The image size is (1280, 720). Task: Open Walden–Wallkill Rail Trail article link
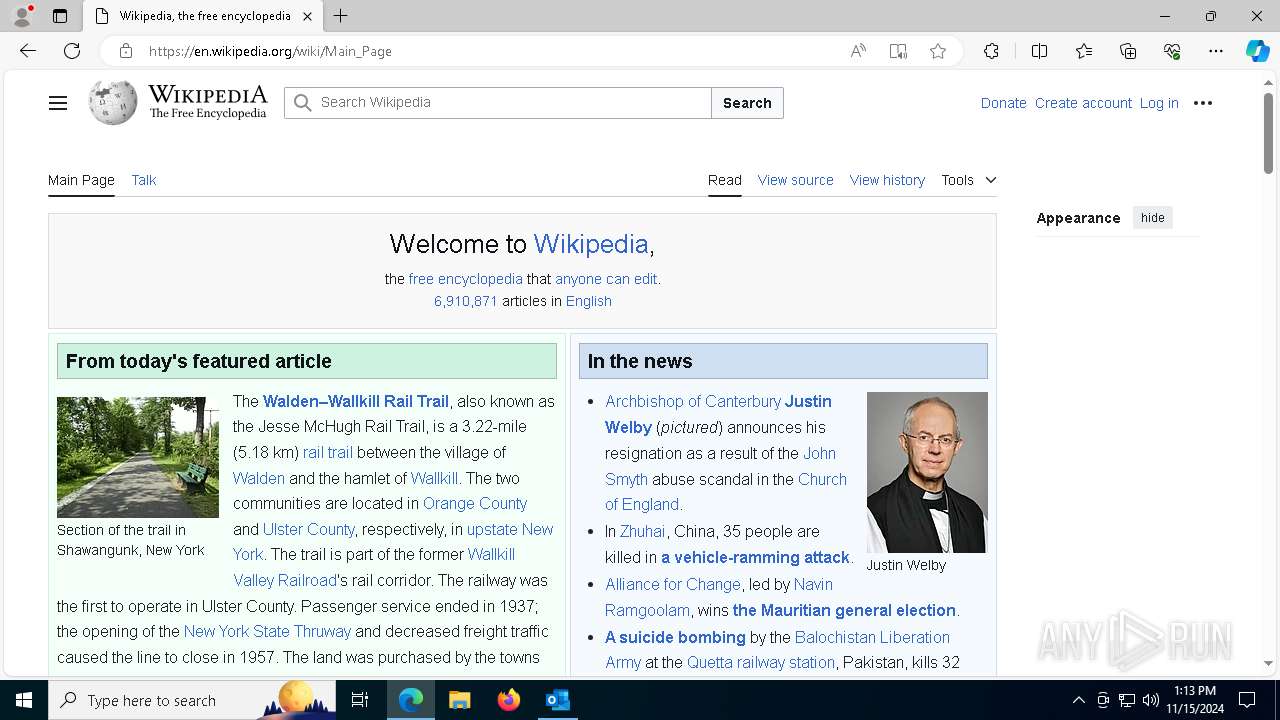(x=356, y=401)
